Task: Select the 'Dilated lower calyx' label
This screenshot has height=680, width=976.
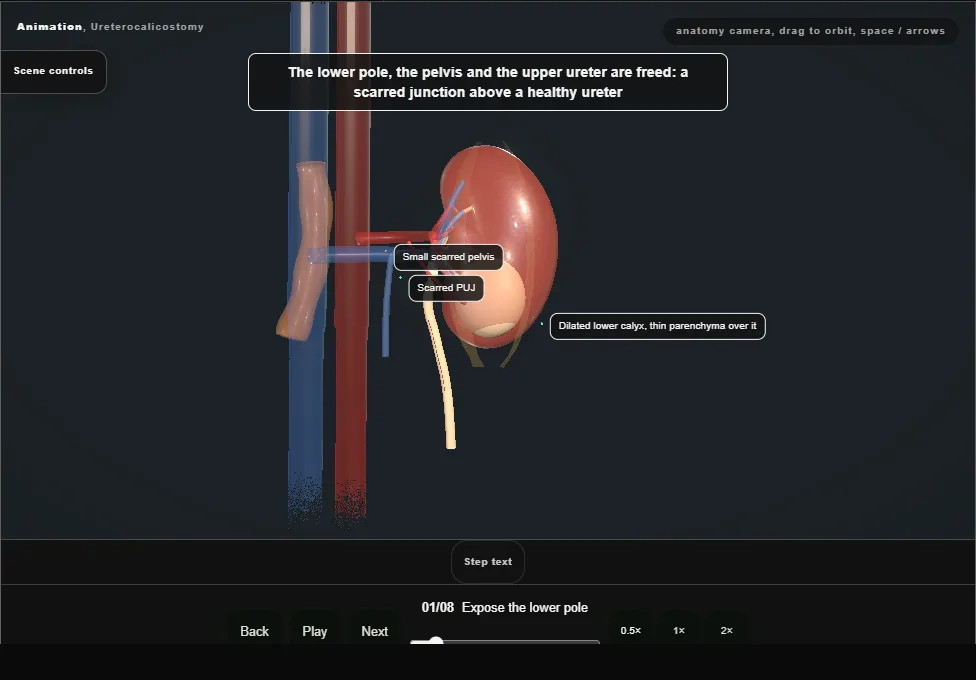Action: pos(657,326)
